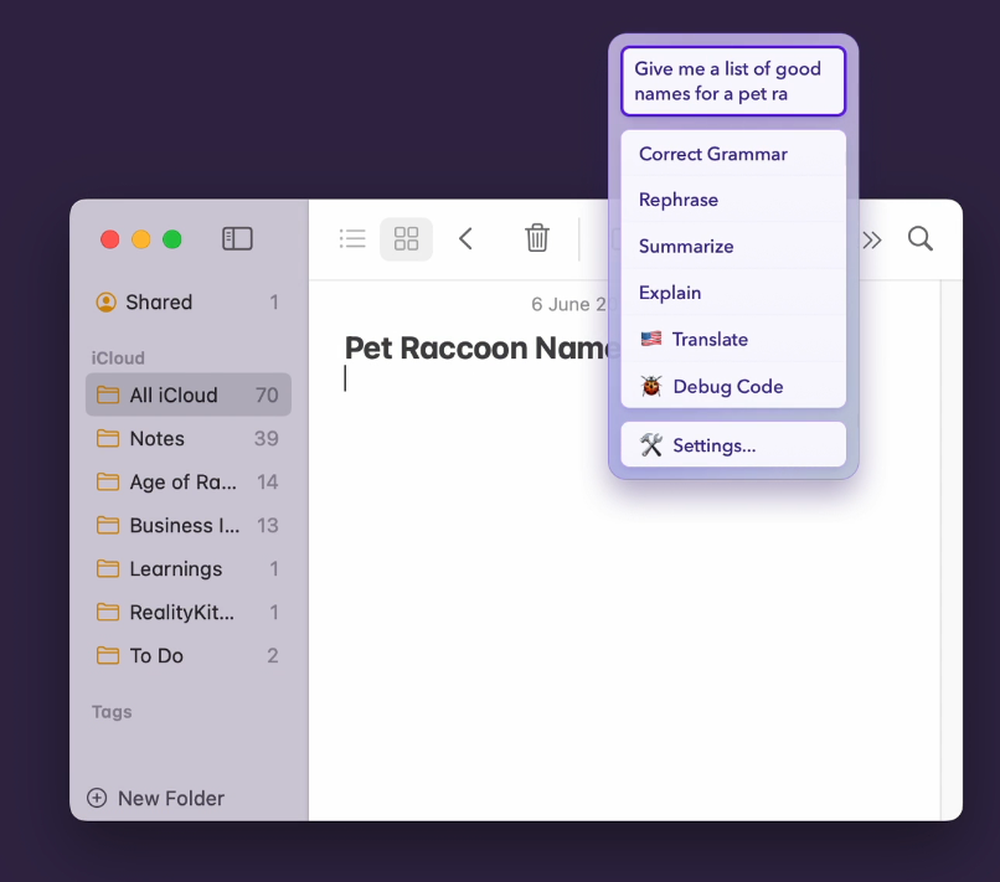
Task: Toggle the Notes sidebar panel icon
Action: click(x=237, y=239)
